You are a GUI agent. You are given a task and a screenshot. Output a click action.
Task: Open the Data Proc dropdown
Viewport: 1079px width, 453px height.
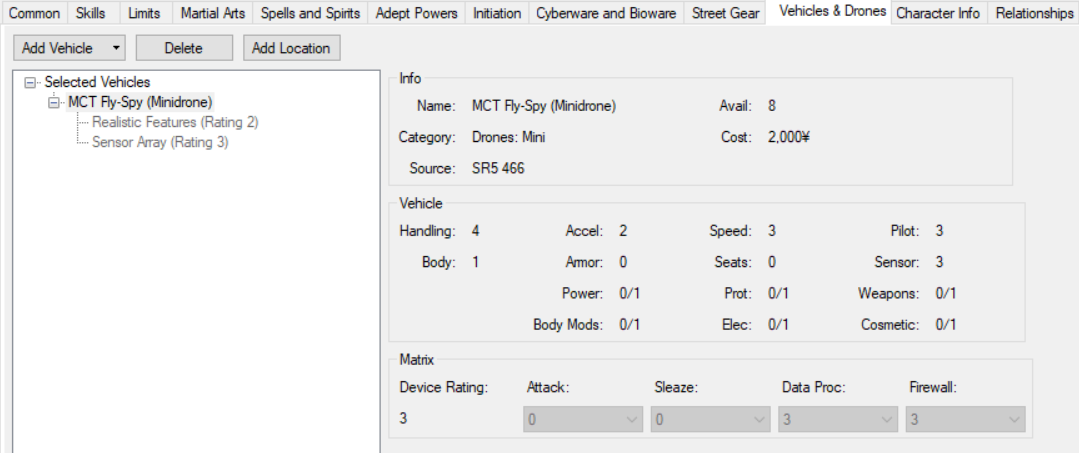coord(838,419)
